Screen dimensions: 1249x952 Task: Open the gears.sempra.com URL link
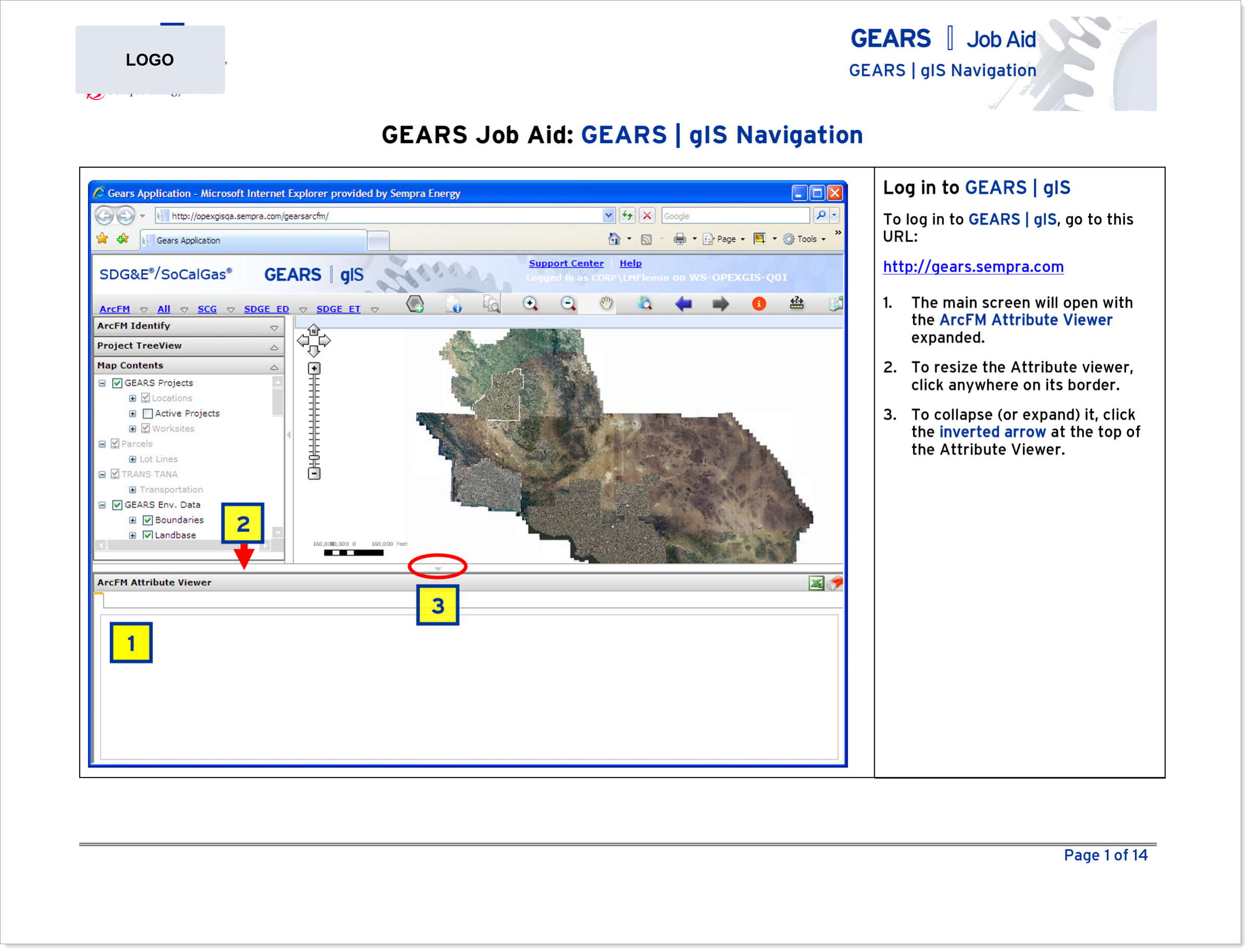click(x=973, y=267)
